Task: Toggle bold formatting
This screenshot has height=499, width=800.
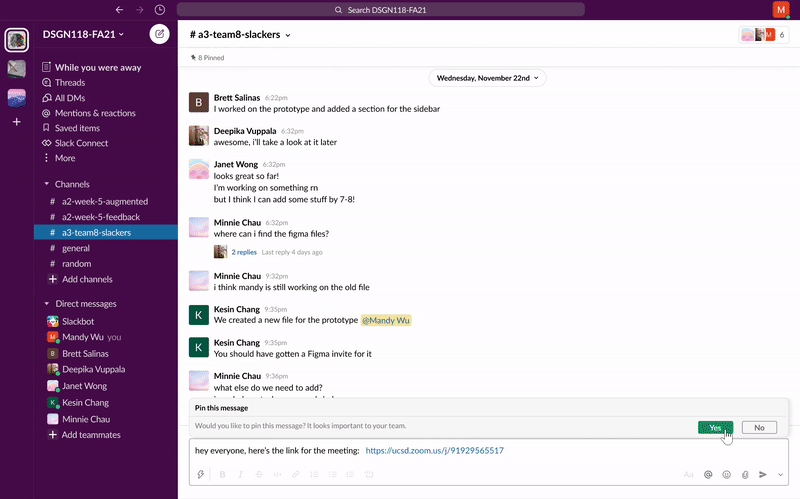Action: (x=222, y=475)
